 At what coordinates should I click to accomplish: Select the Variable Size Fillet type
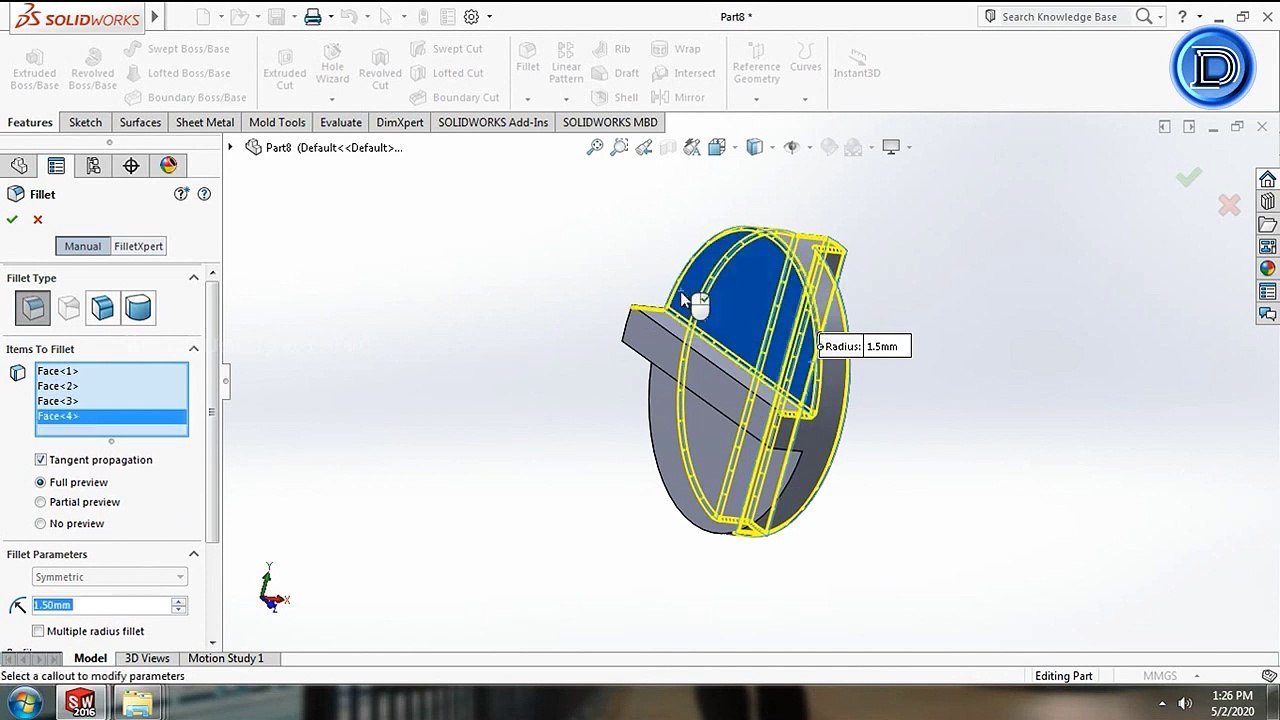click(69, 308)
